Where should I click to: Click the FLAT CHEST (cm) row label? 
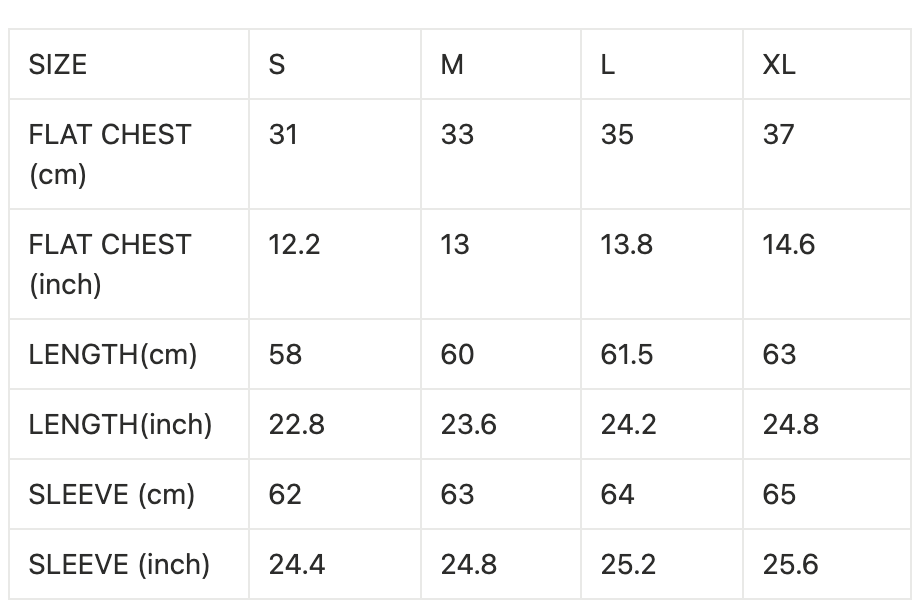tap(109, 154)
